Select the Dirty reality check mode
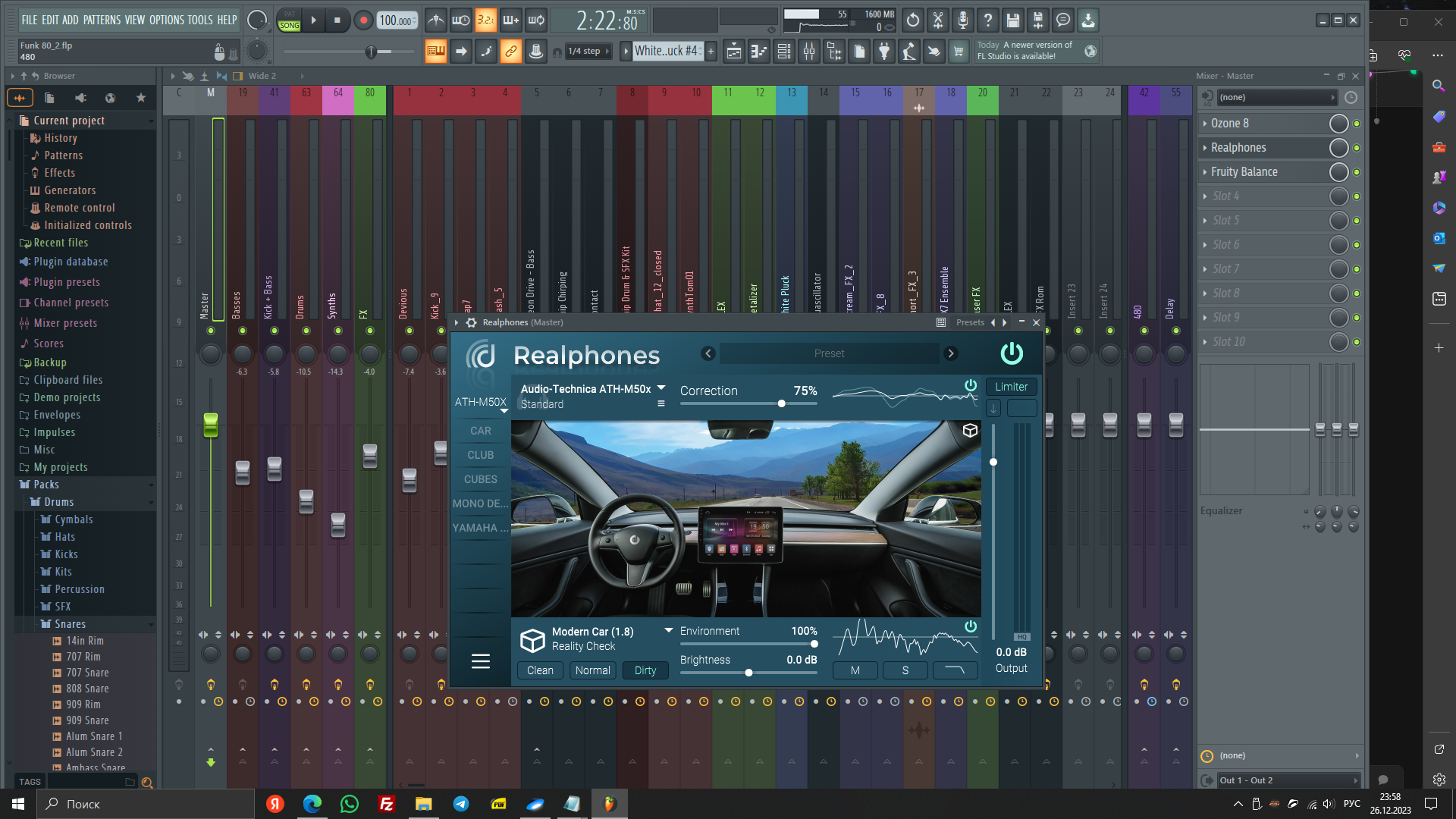The image size is (1456, 819). coord(645,670)
